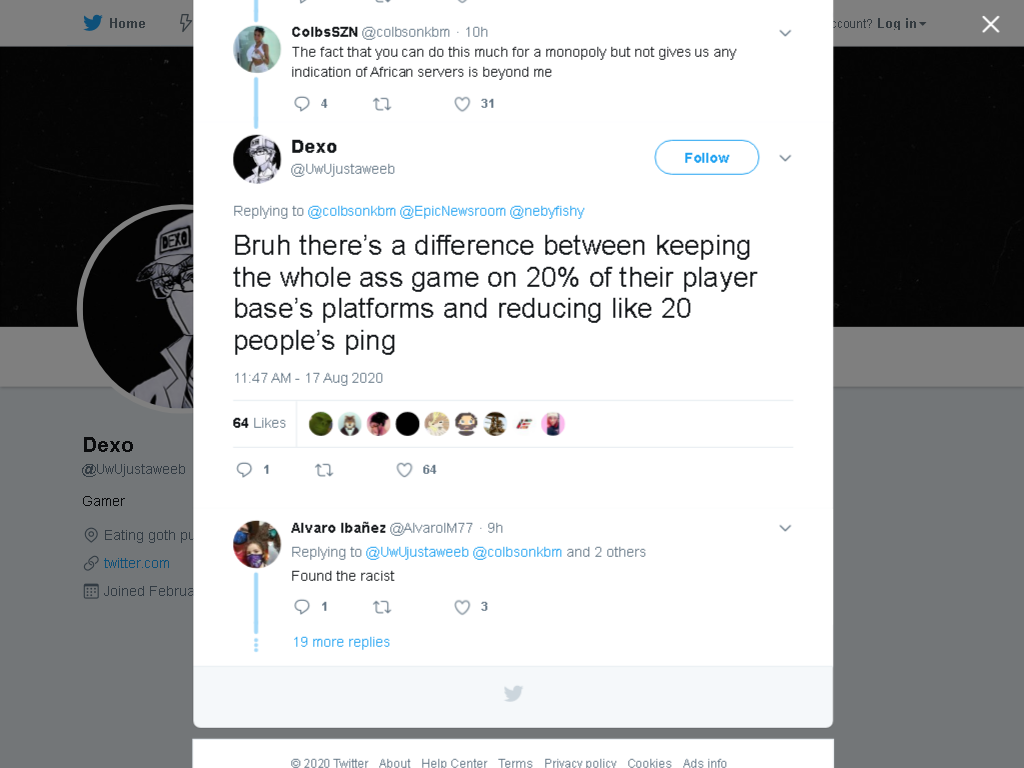This screenshot has height=768, width=1024.
Task: Like Alvaro Ibañez's reply with heart
Action: [462, 607]
